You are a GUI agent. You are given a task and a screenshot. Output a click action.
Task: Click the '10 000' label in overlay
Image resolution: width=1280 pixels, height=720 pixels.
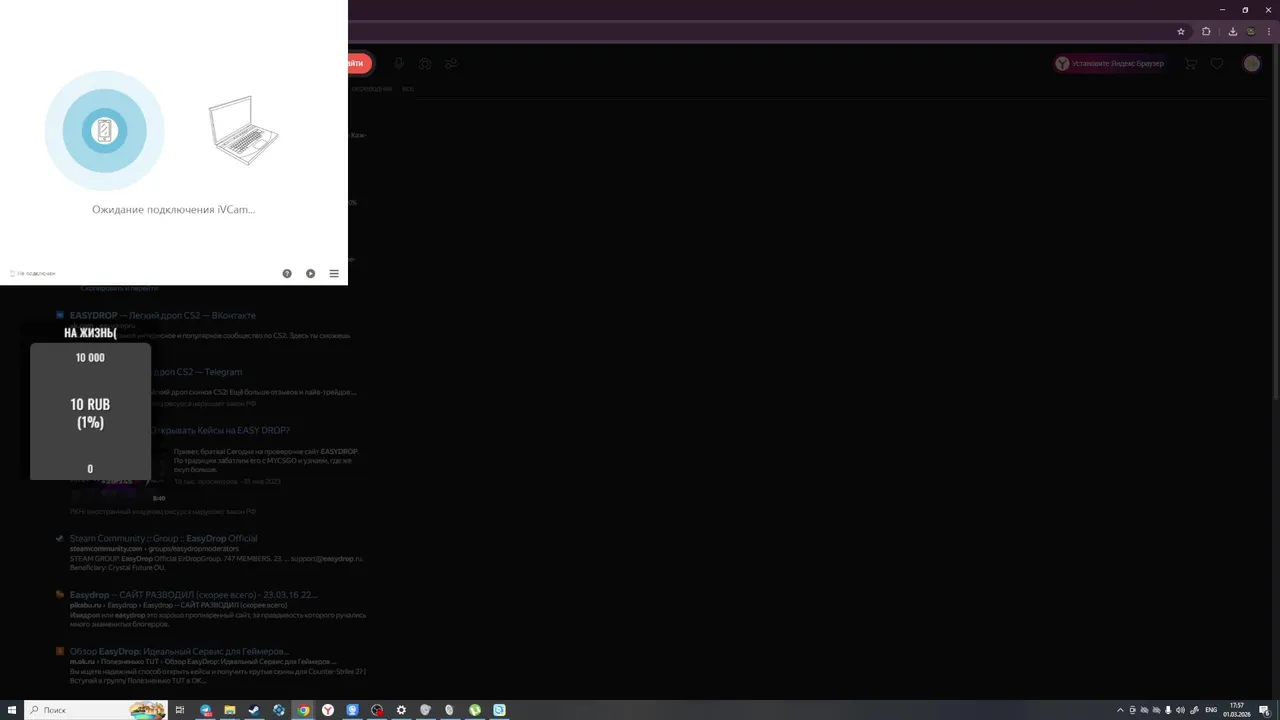point(90,357)
